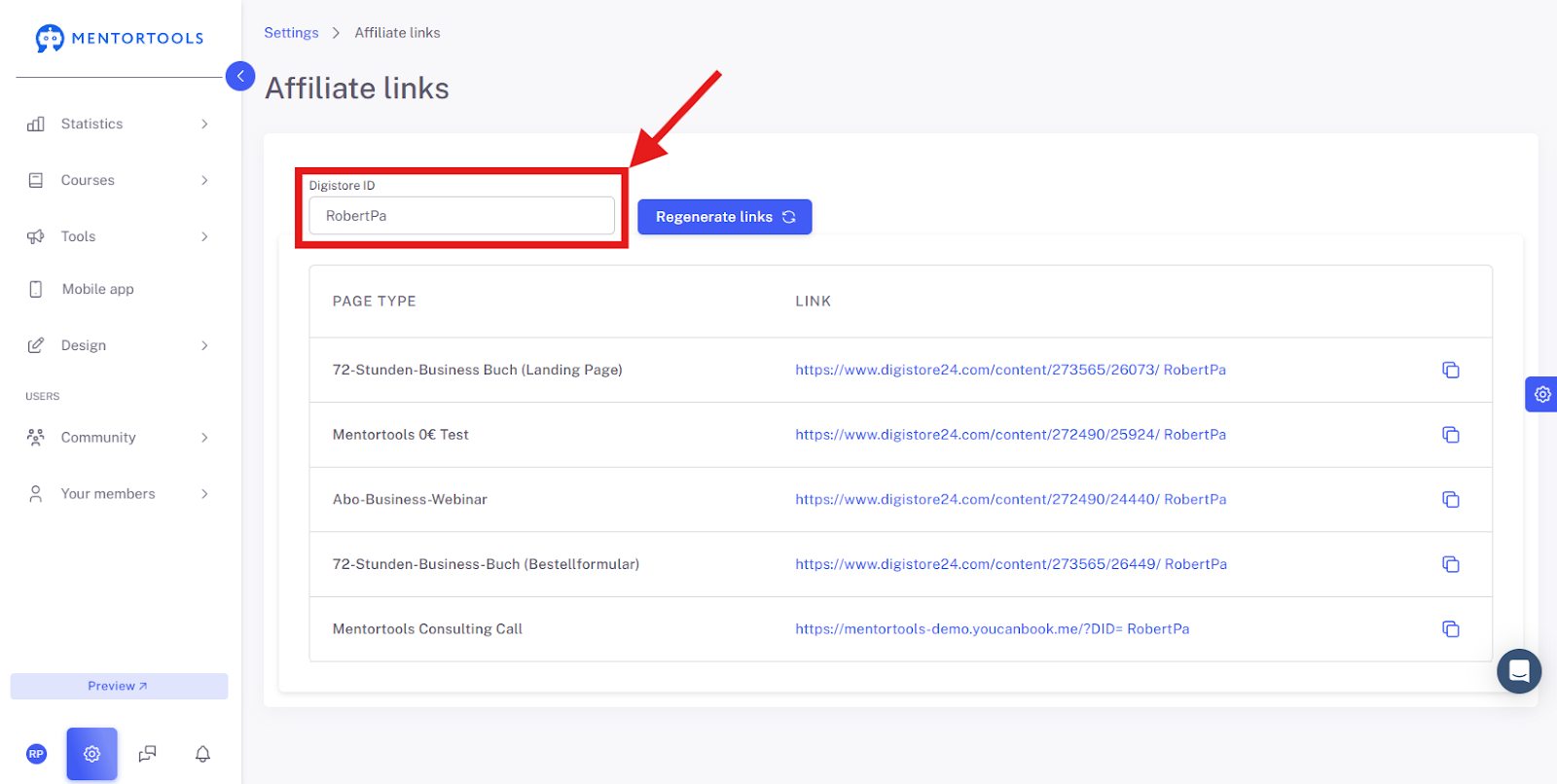The height and width of the screenshot is (784, 1557).
Task: Select the Mentortools Consulting Call cell
Action: coord(427,629)
